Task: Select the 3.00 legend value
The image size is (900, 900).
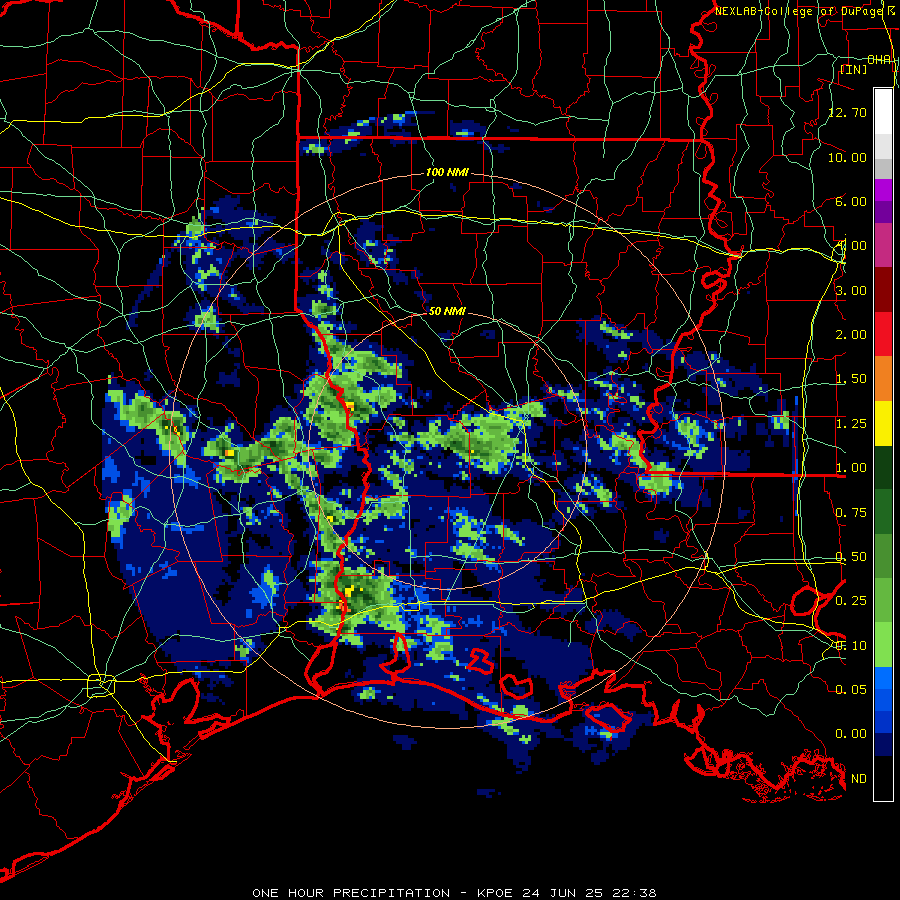Action: coord(851,290)
